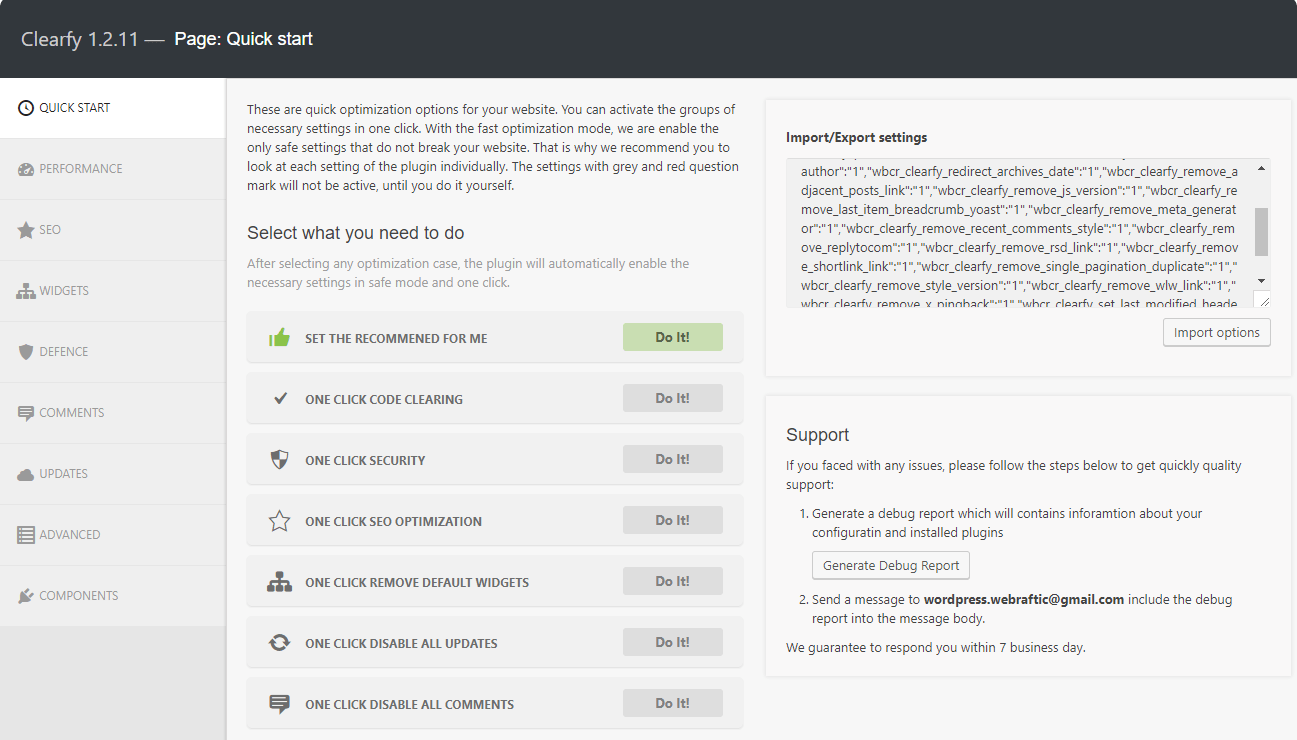Click the Comments speech bubble sidebar icon
1297x740 pixels.
(x=26, y=413)
